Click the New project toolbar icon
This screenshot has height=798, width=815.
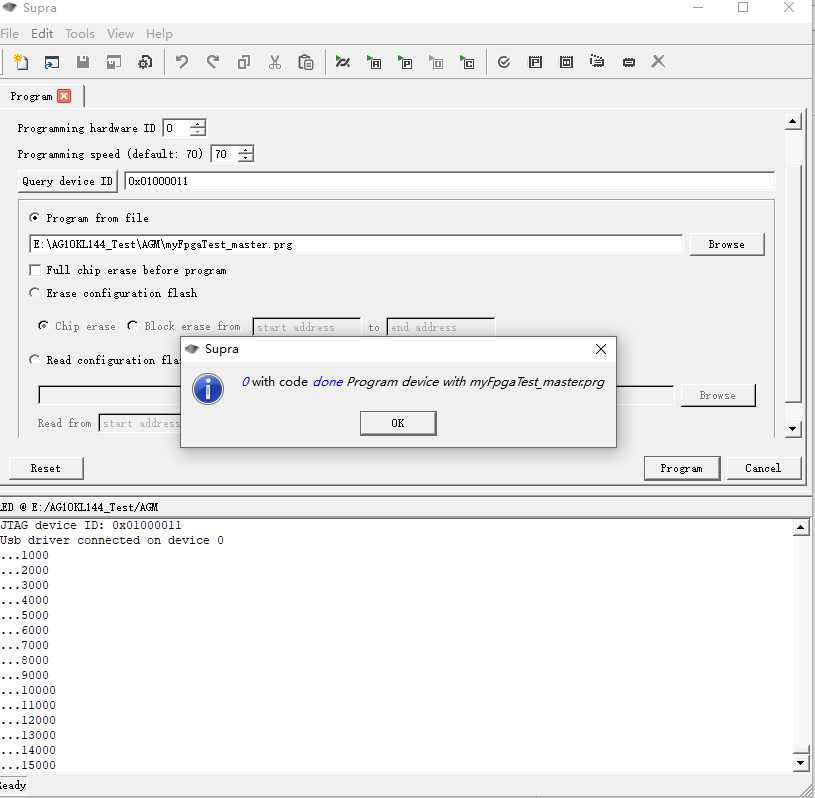(21, 62)
